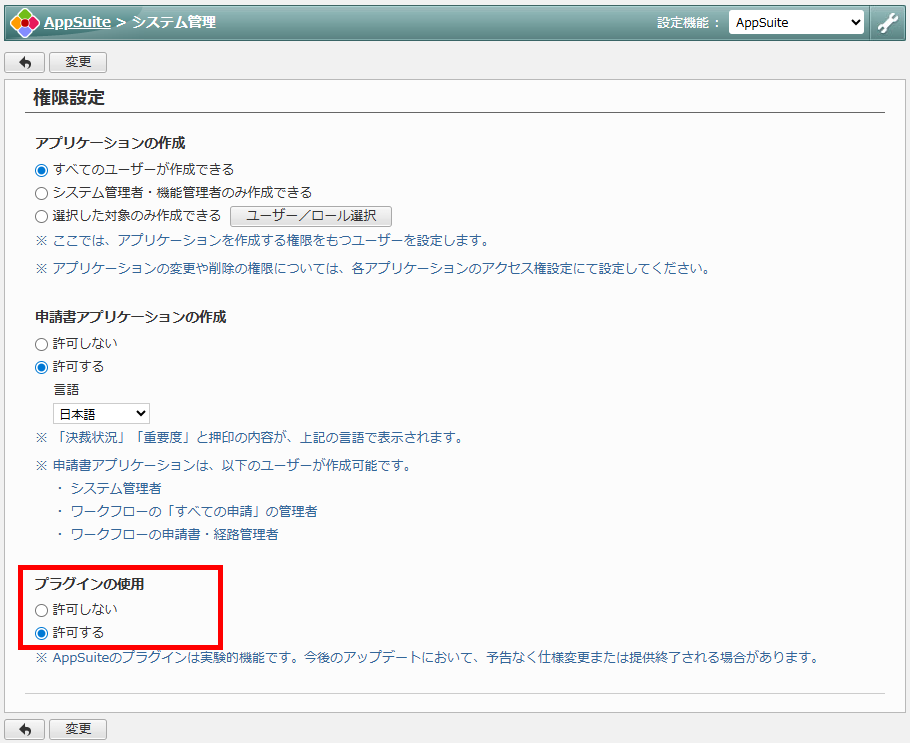Open the 言語 dropdown showing 日本語
The width and height of the screenshot is (910, 743).
101,413
